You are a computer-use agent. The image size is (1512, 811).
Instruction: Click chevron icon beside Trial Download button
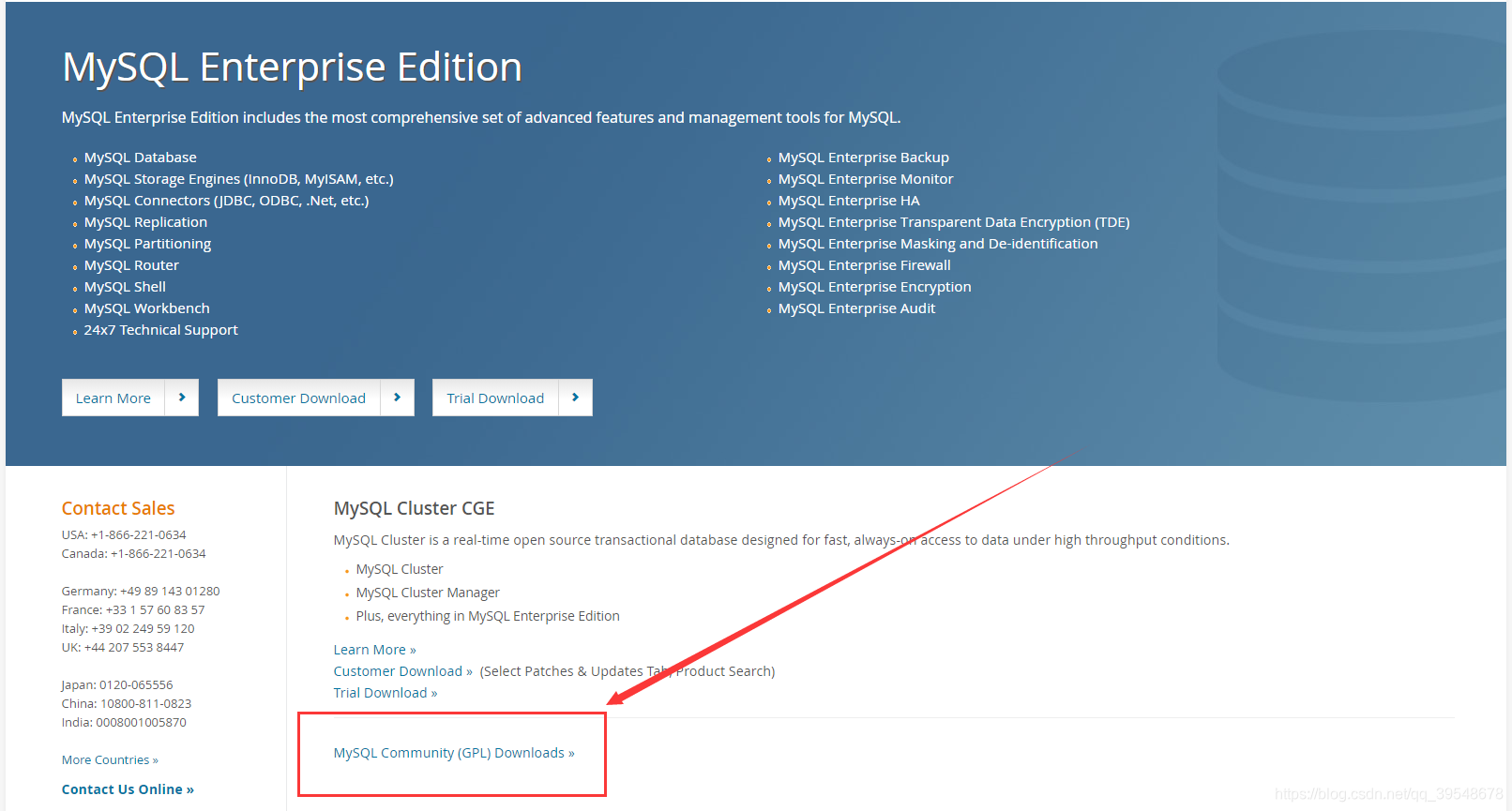click(576, 398)
